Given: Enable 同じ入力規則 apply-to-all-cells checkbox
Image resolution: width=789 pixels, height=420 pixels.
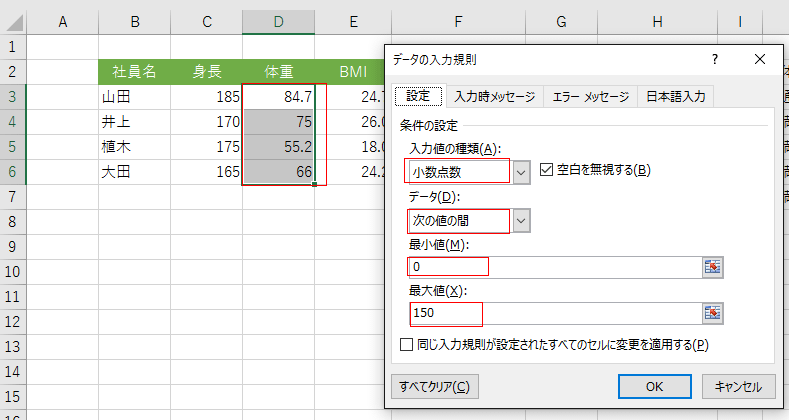Looking at the screenshot, I should (406, 345).
